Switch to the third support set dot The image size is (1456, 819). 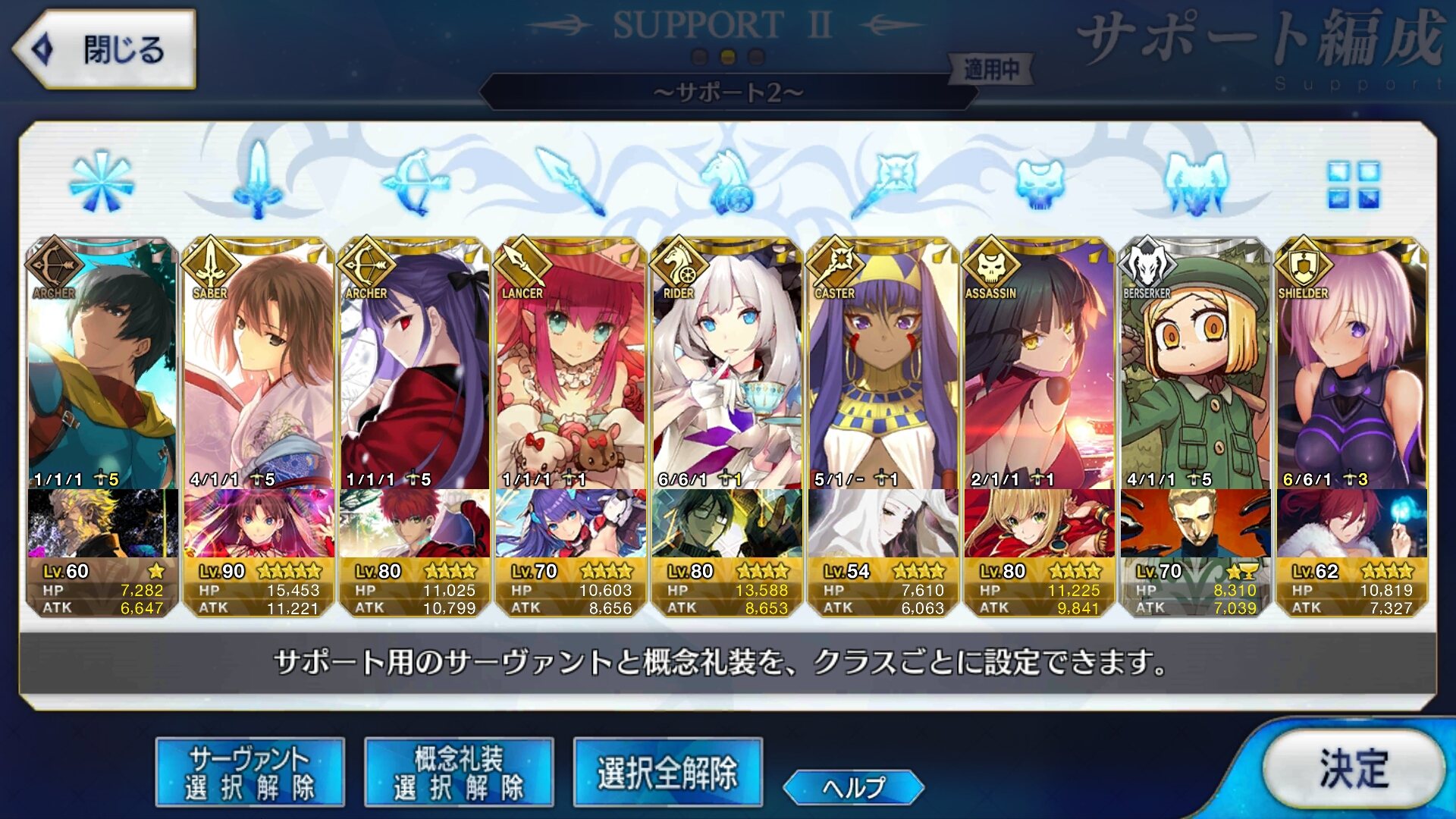(756, 57)
